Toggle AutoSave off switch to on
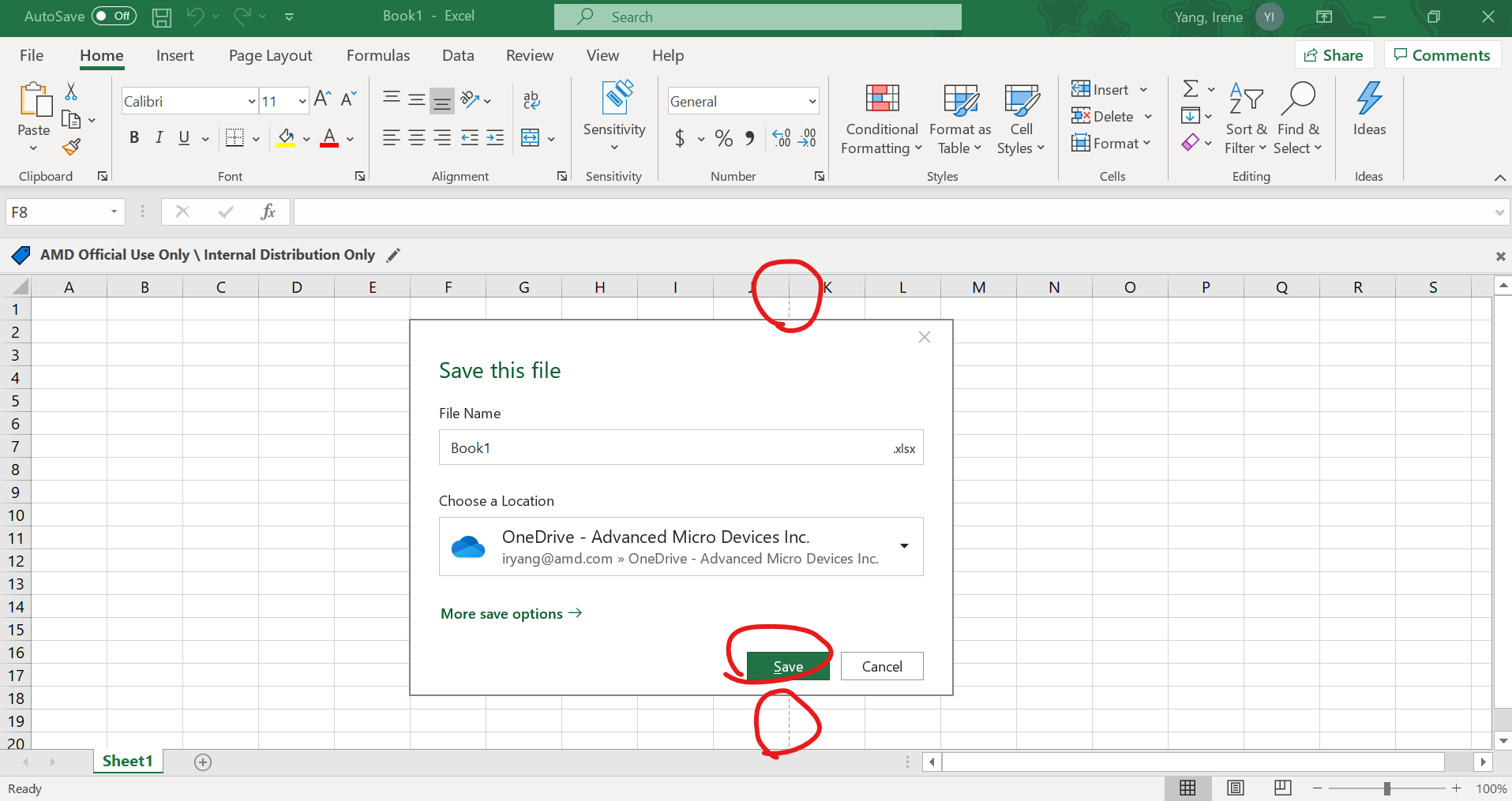 112,15
